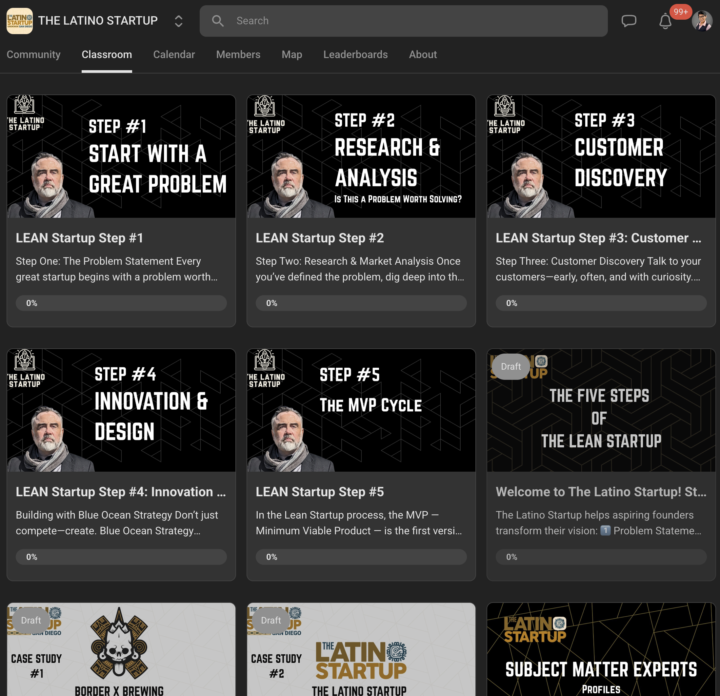Screen dimensions: 720x696
Task: Click Draft badge on Five Steps course
Action: (x=511, y=366)
